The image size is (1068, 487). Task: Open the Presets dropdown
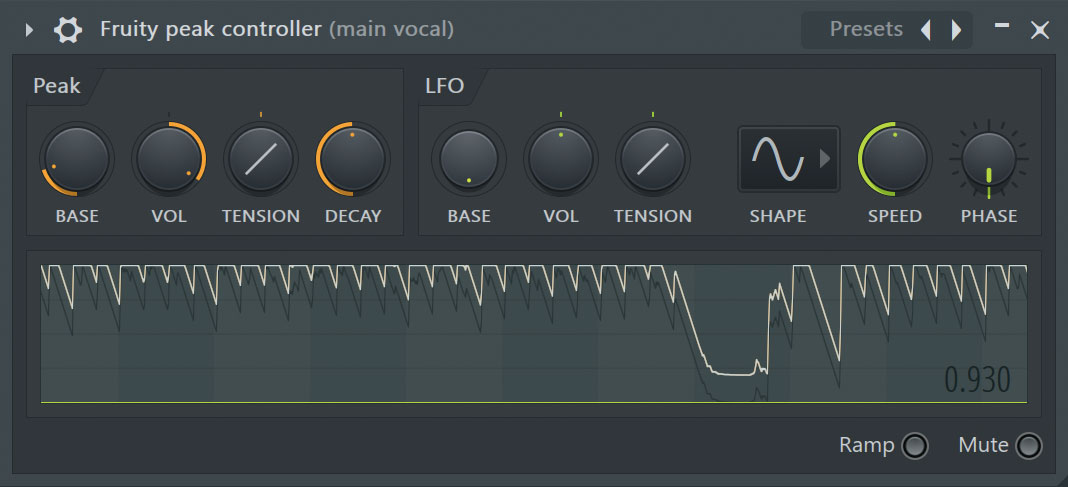point(866,29)
